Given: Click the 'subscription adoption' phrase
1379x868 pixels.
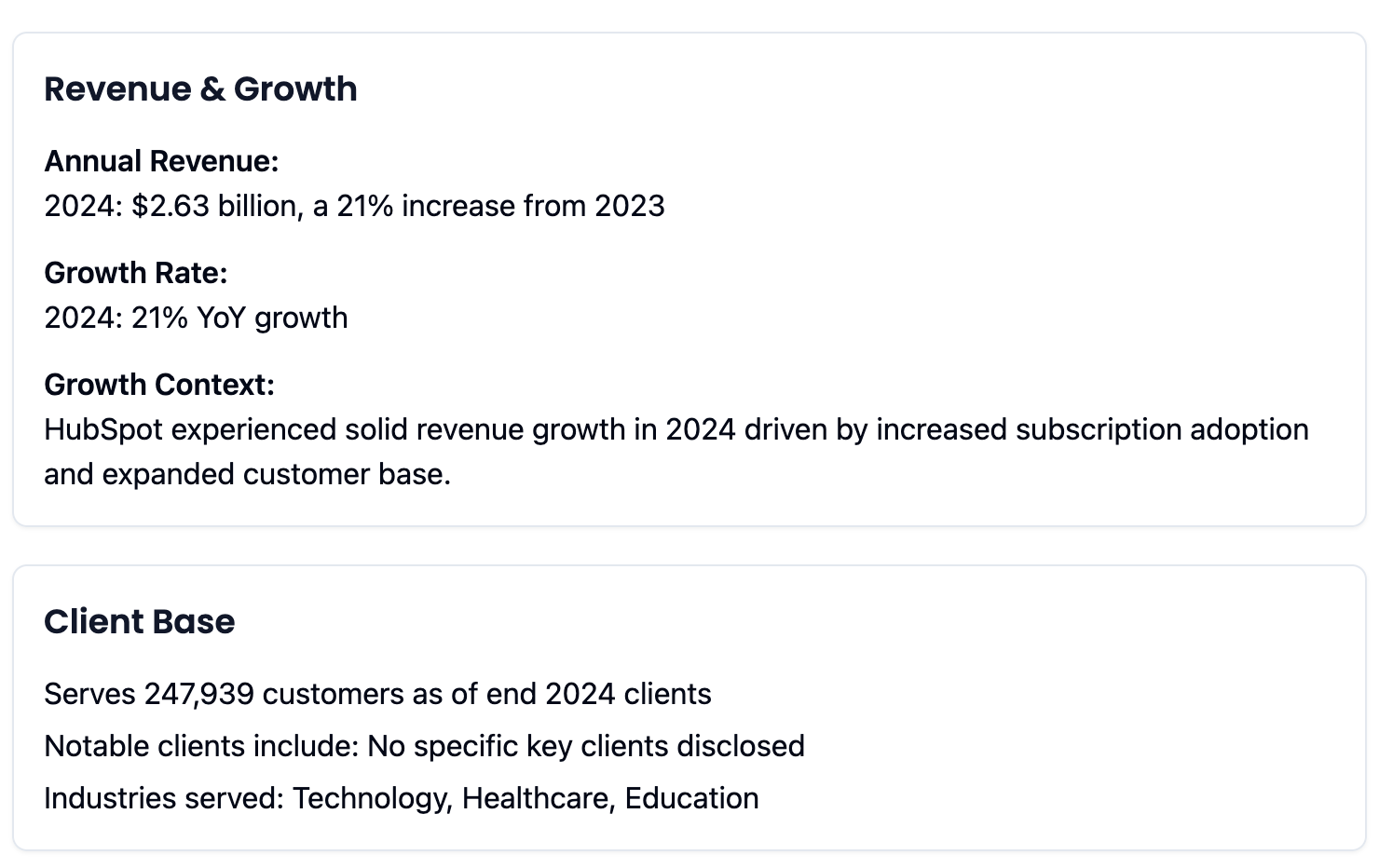Looking at the screenshot, I should pyautogui.click(x=1162, y=429).
